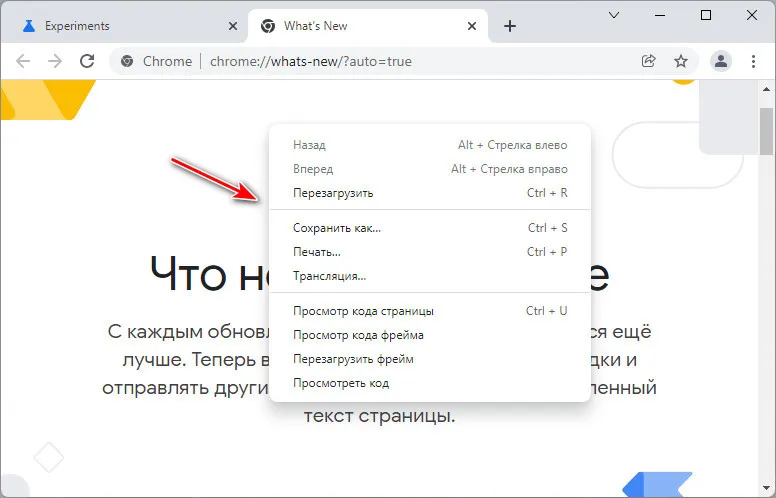
Task: Open "Просмотр кода страницы" menu entry
Action: click(x=363, y=311)
